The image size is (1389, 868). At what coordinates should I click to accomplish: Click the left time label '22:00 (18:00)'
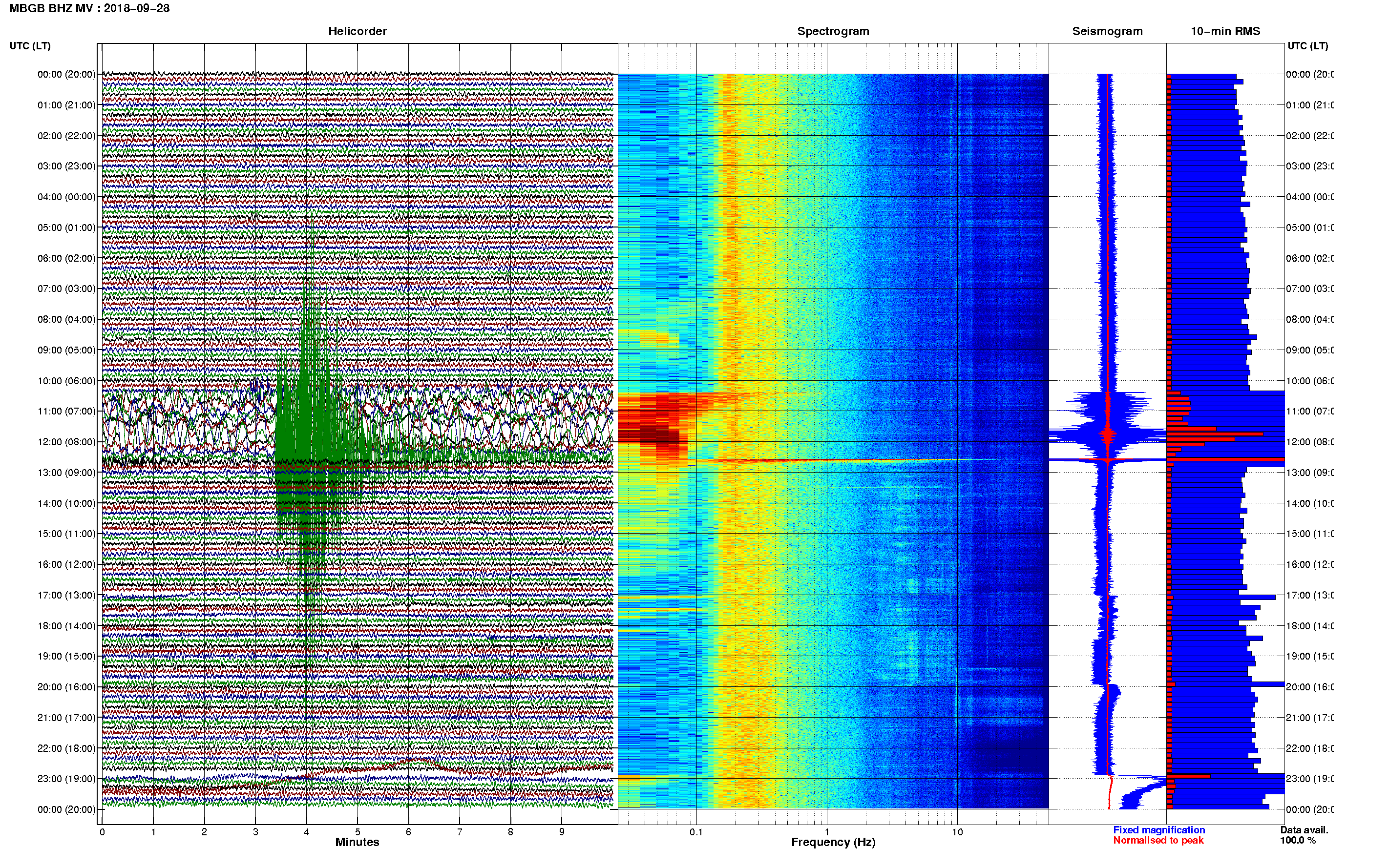click(66, 748)
